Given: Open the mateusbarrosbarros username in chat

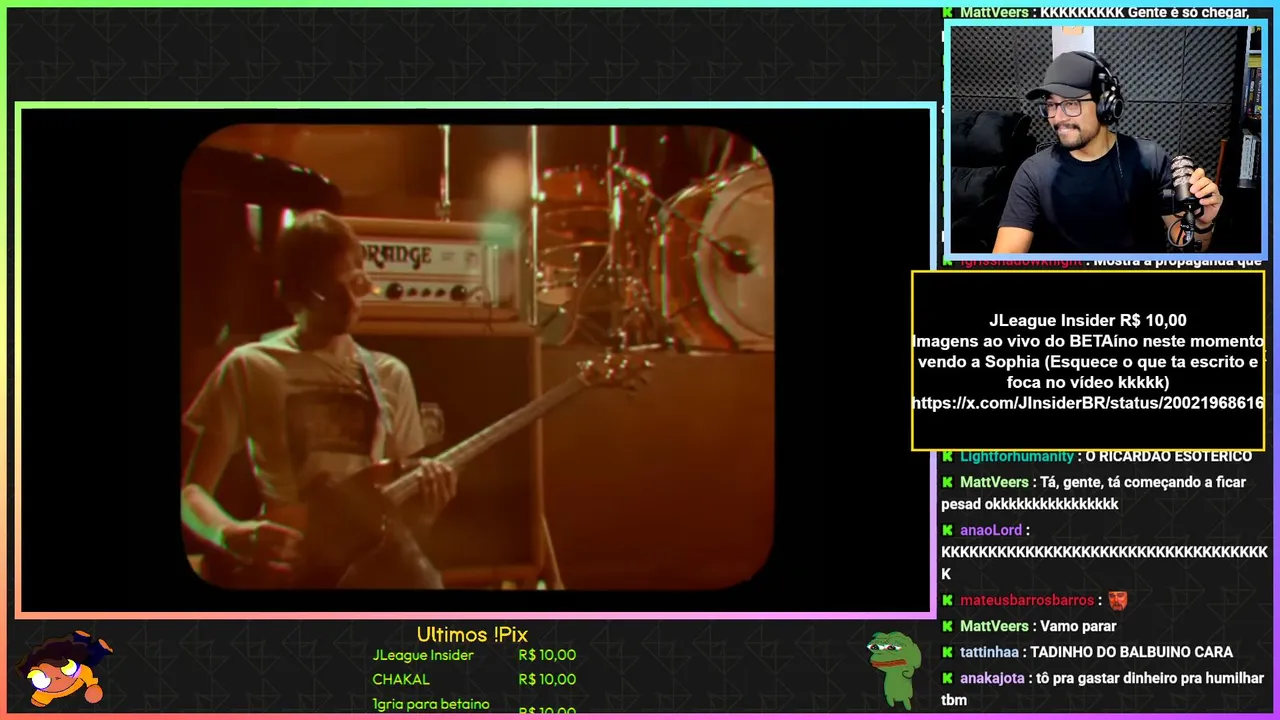Looking at the screenshot, I should (x=1027, y=600).
